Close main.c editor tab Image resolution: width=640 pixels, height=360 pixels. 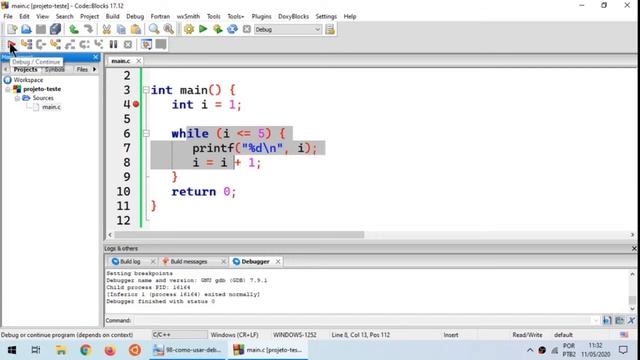pos(138,61)
